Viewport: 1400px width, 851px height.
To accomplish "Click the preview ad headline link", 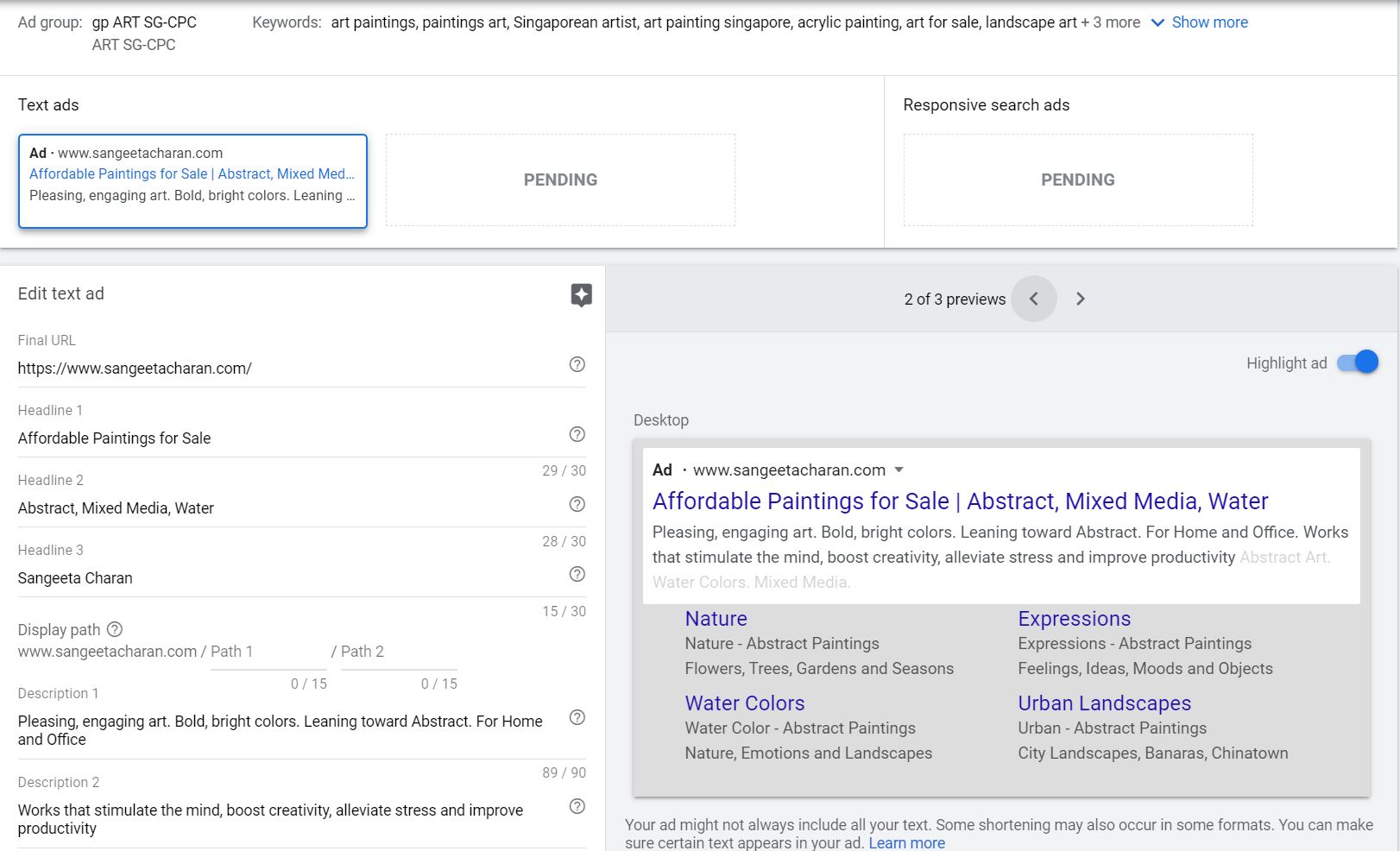I will [x=960, y=501].
